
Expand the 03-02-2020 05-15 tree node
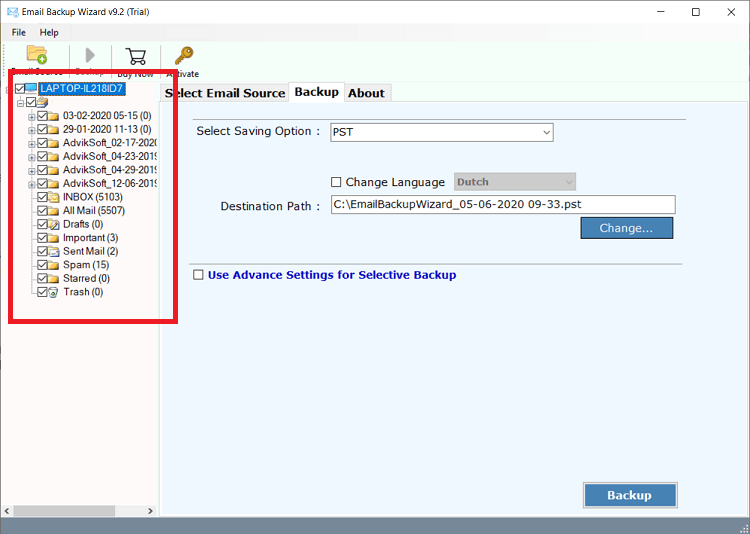(x=32, y=116)
